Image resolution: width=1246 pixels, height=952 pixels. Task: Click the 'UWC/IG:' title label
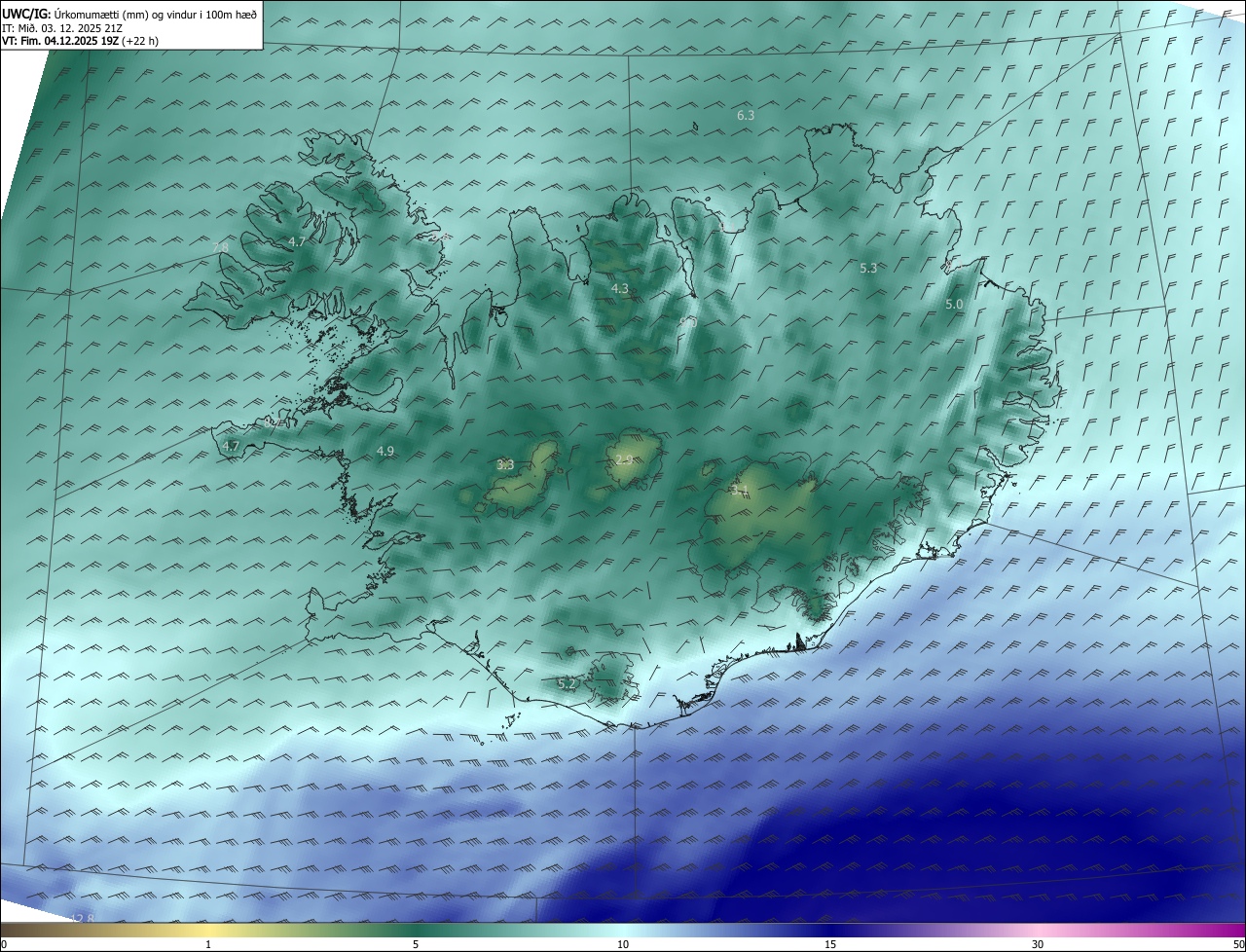click(x=26, y=14)
